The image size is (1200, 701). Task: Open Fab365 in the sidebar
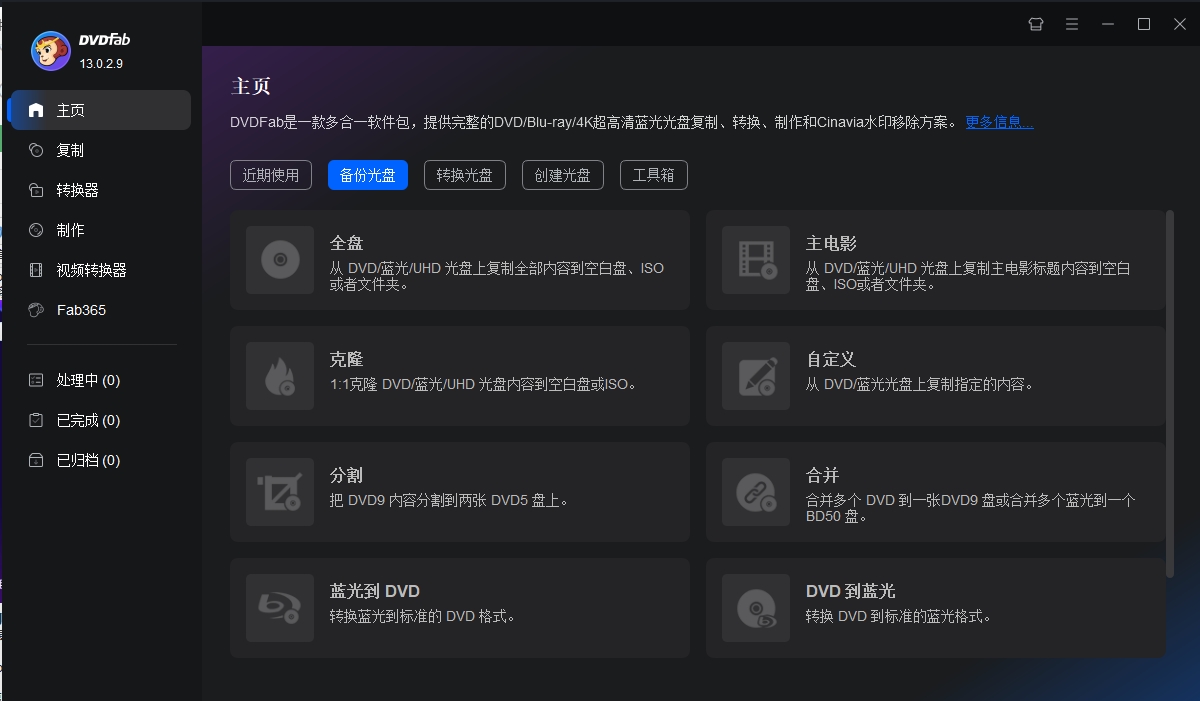point(81,310)
